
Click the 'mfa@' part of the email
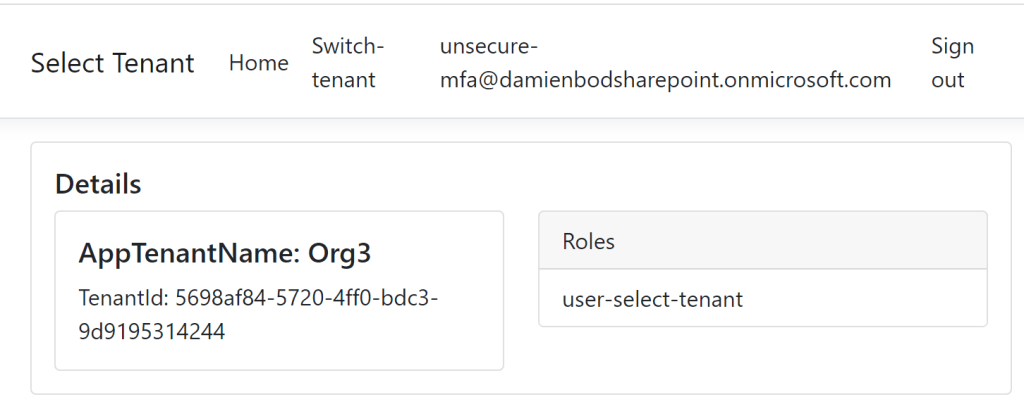point(465,80)
